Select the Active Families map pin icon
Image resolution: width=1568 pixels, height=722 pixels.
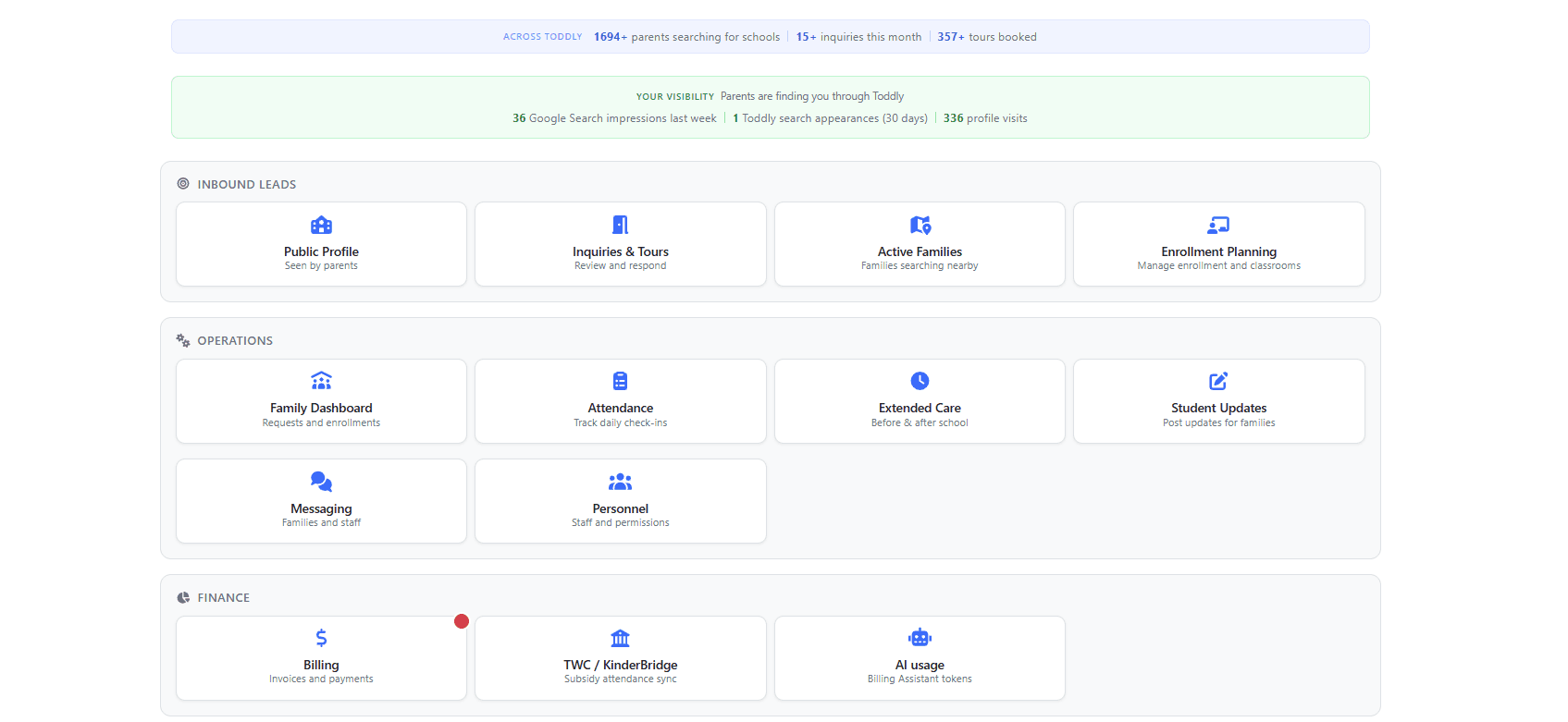click(x=920, y=225)
